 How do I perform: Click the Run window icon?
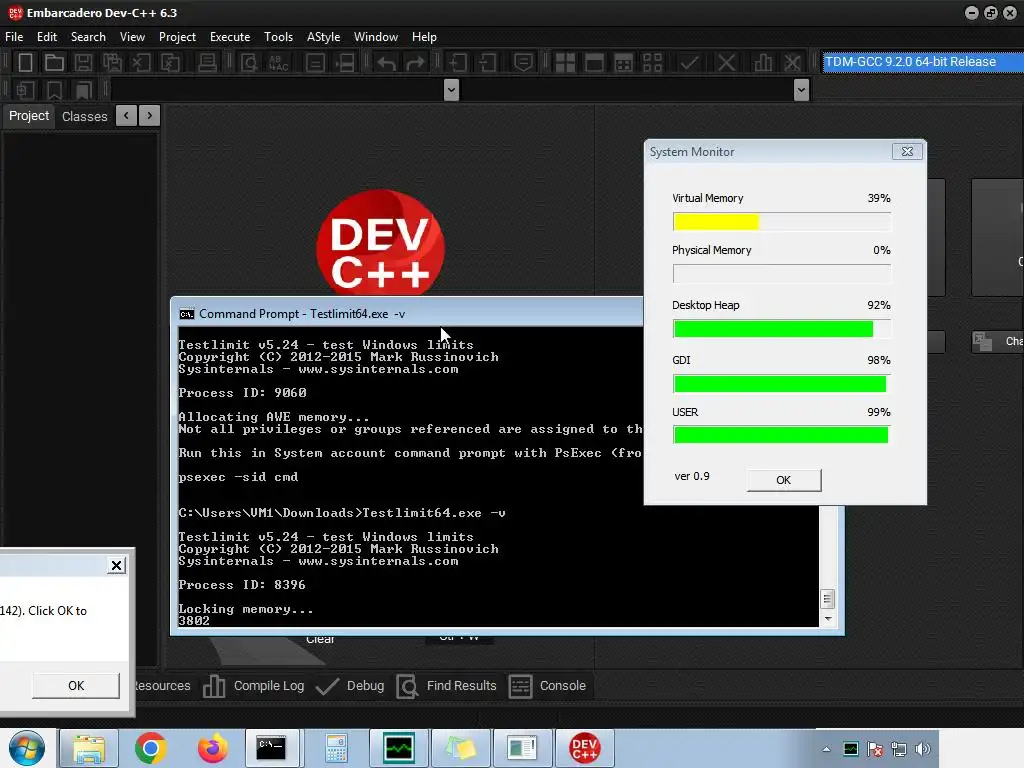pos(594,63)
